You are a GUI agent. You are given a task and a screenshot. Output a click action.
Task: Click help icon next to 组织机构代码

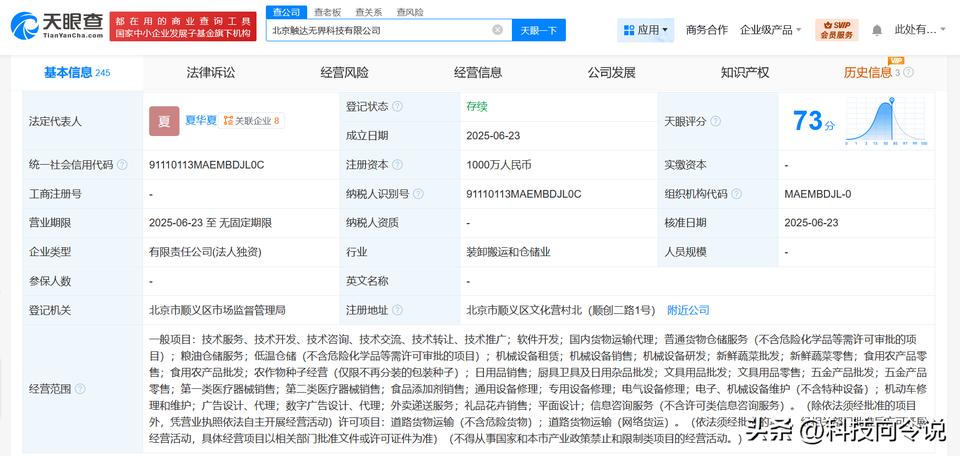(737, 194)
